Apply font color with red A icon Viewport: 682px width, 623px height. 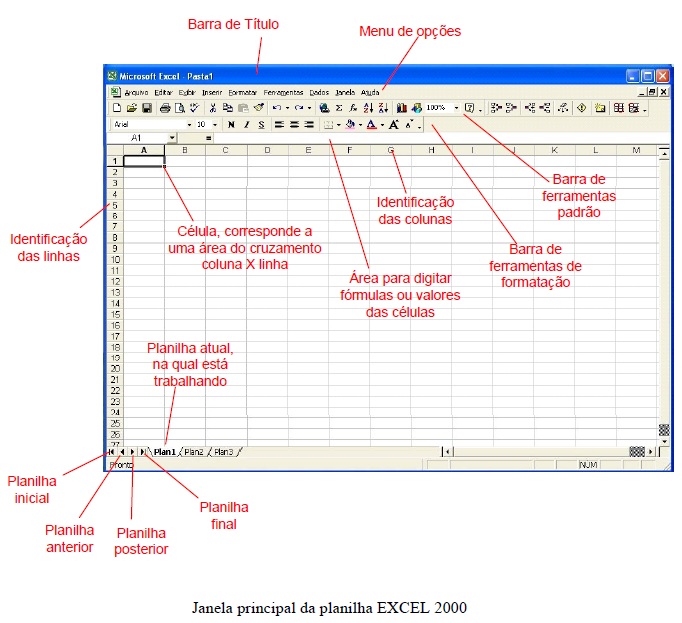click(x=371, y=125)
